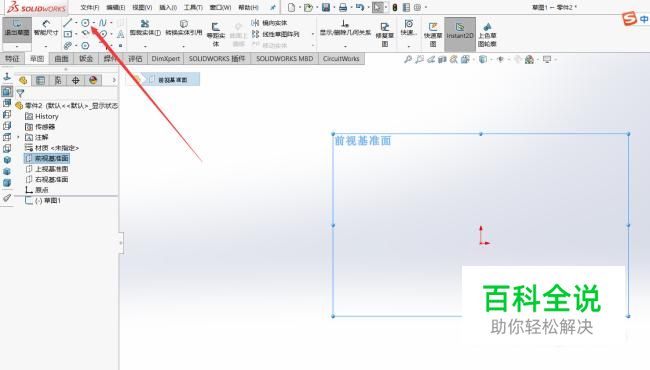This screenshot has height=370, width=650.
Task: Open the circle tool dropdown arrow
Action: coord(94,23)
